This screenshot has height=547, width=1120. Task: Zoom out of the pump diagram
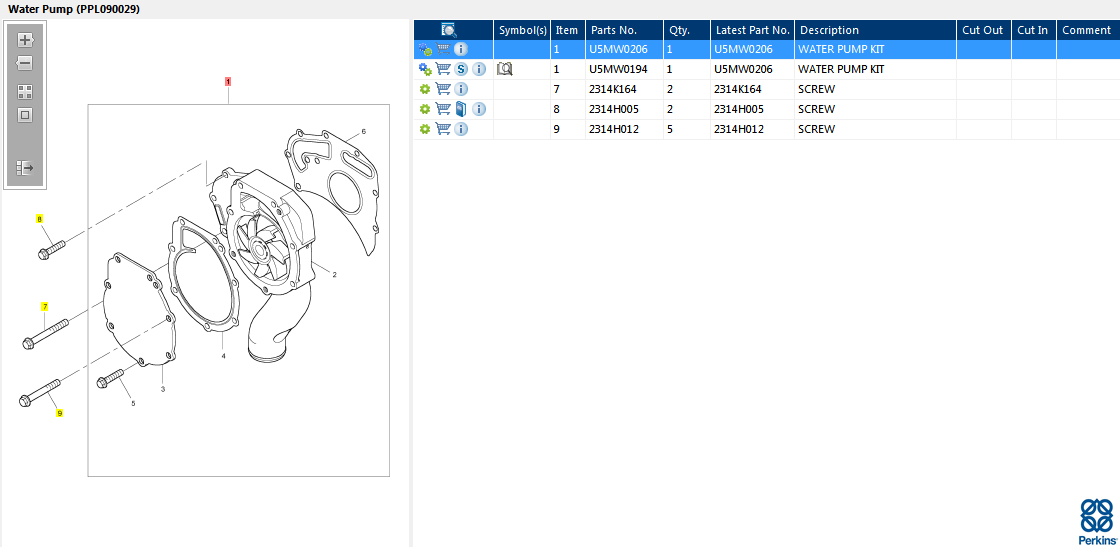tap(25, 63)
